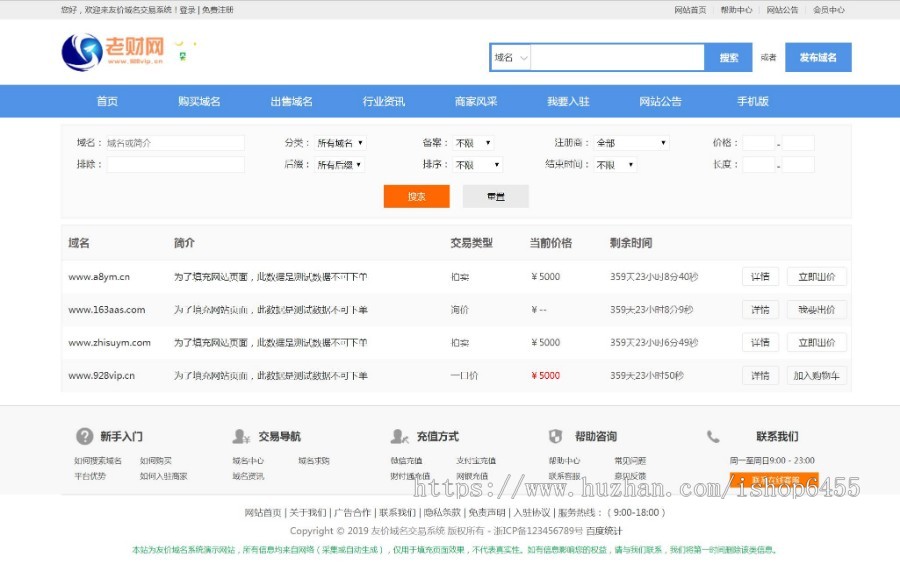Screen dimensions: 900x571
Task: Open the 结束时间 dropdown filter
Action: pyautogui.click(x=615, y=165)
